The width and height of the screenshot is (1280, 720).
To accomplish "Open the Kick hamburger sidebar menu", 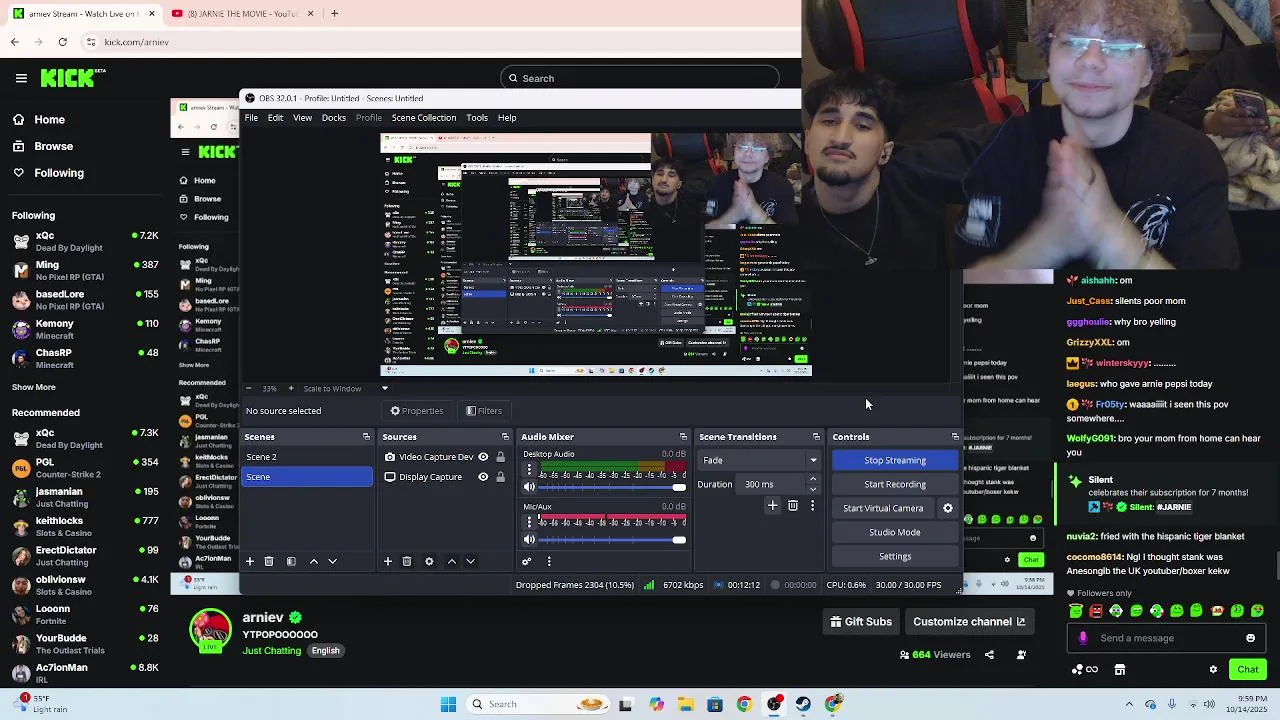I will pyautogui.click(x=21, y=78).
